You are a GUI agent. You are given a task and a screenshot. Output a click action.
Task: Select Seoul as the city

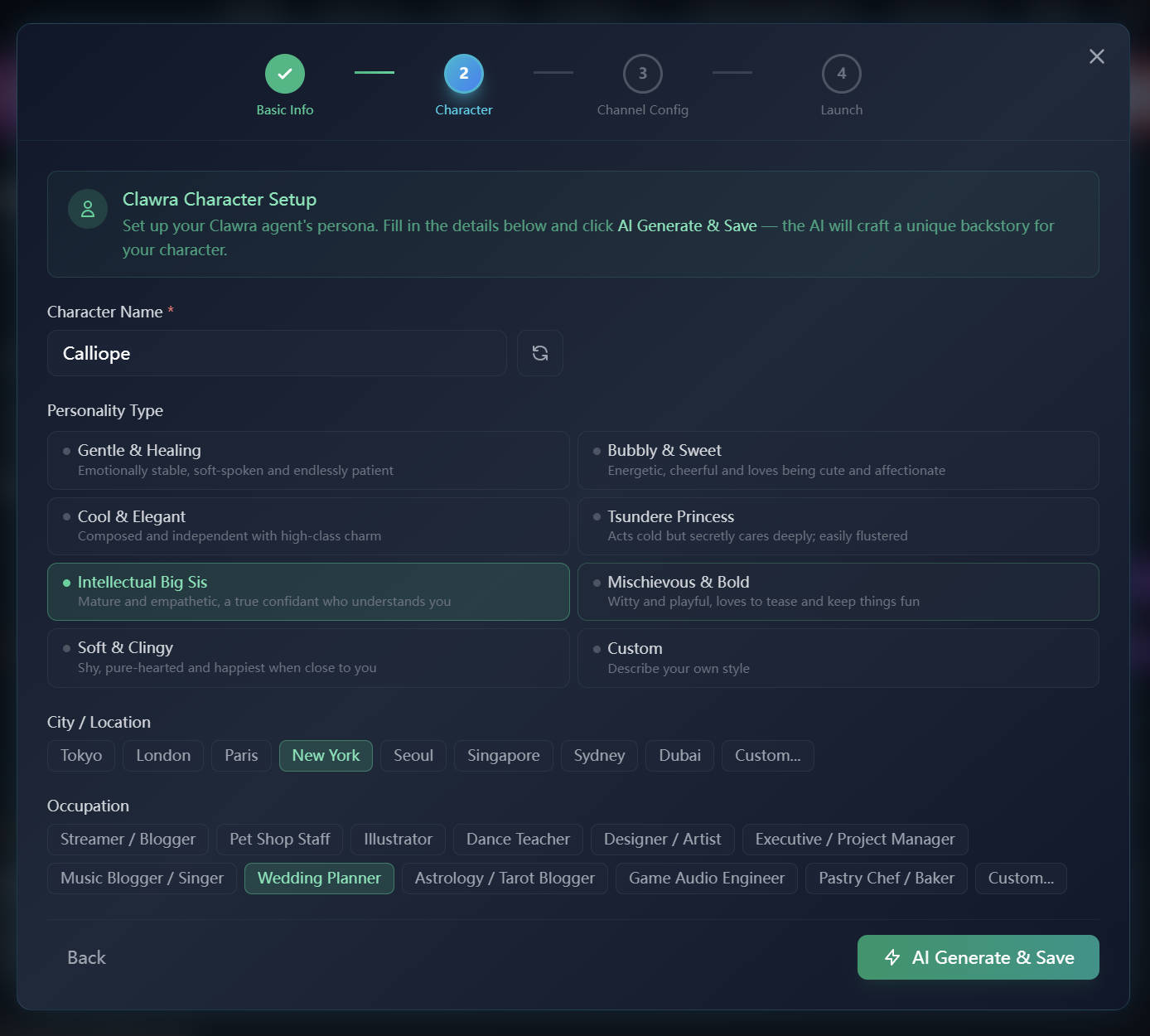[413, 755]
